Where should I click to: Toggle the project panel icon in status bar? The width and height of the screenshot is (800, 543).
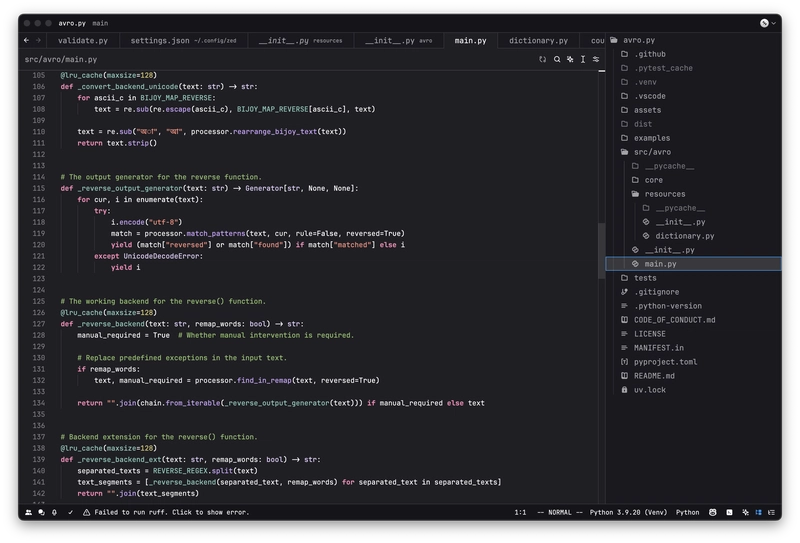click(758, 512)
